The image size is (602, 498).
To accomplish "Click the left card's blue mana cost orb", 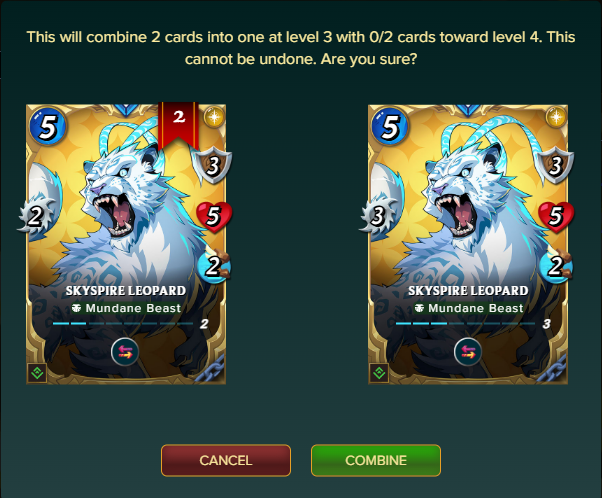I will [x=47, y=126].
